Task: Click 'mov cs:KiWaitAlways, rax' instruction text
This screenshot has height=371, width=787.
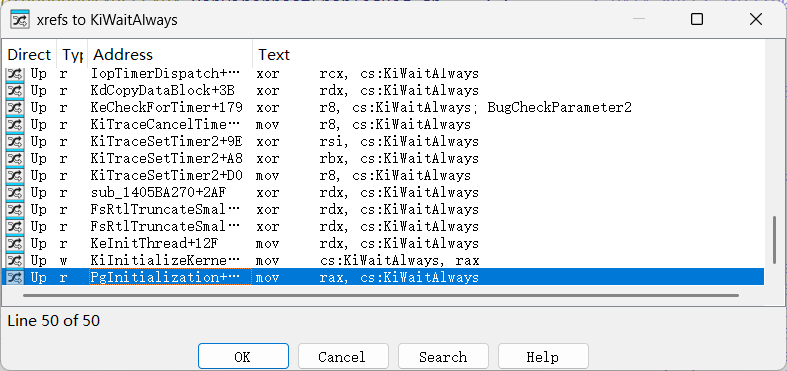Action: pyautogui.click(x=367, y=261)
